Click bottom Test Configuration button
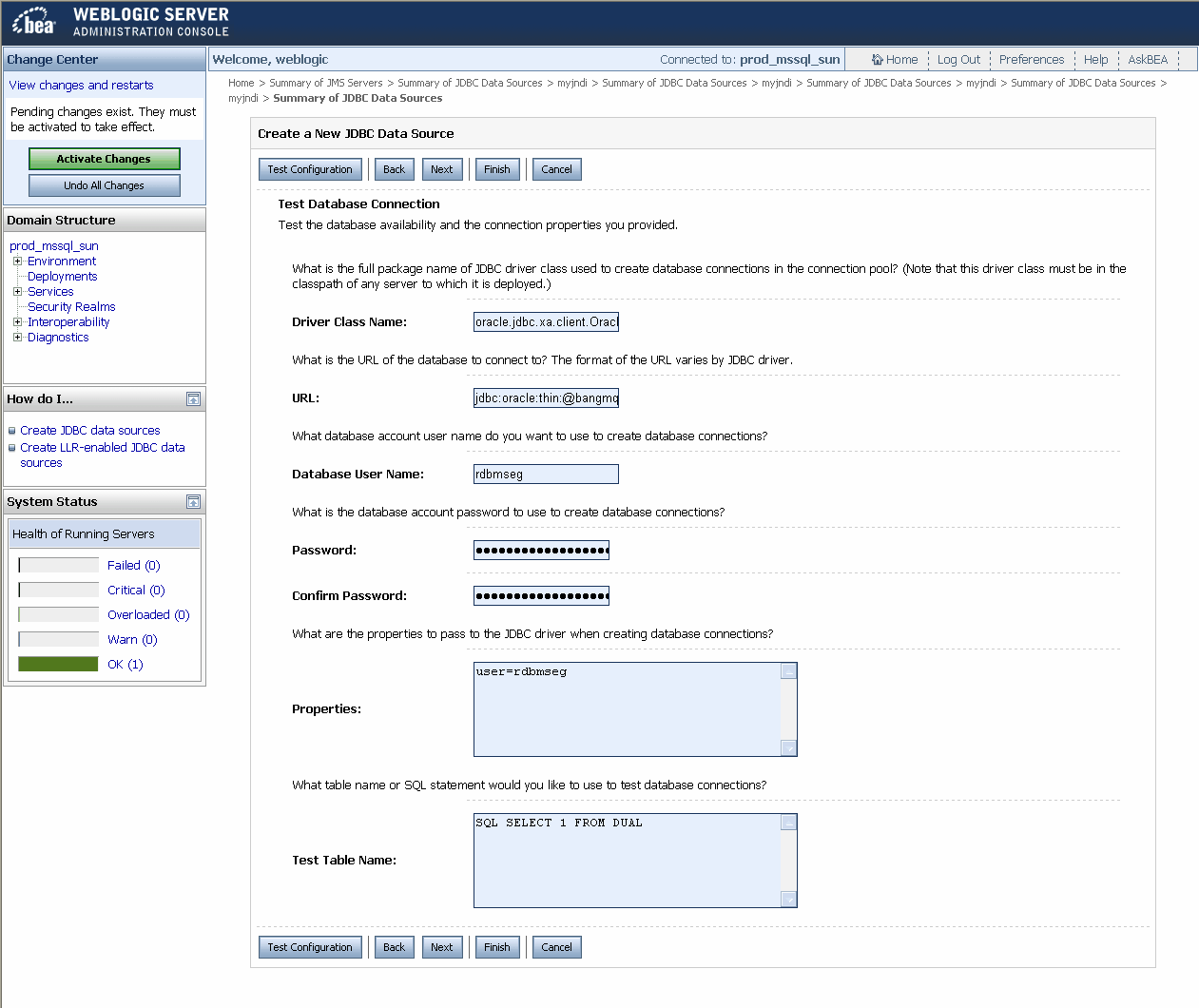1199x1008 pixels. click(310, 947)
